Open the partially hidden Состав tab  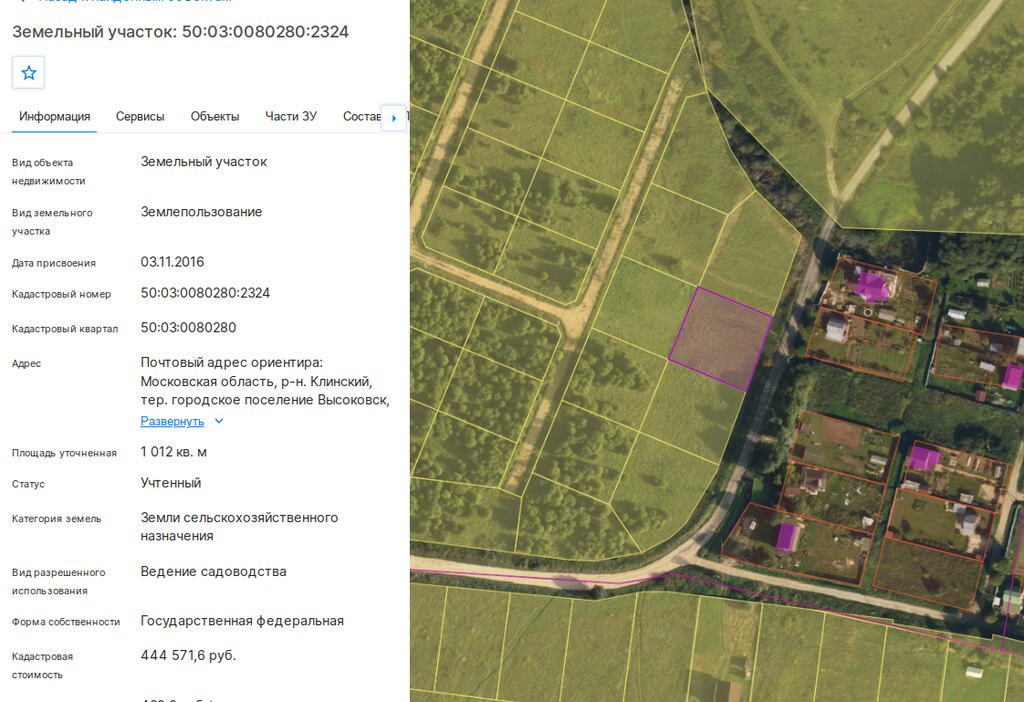pos(361,116)
